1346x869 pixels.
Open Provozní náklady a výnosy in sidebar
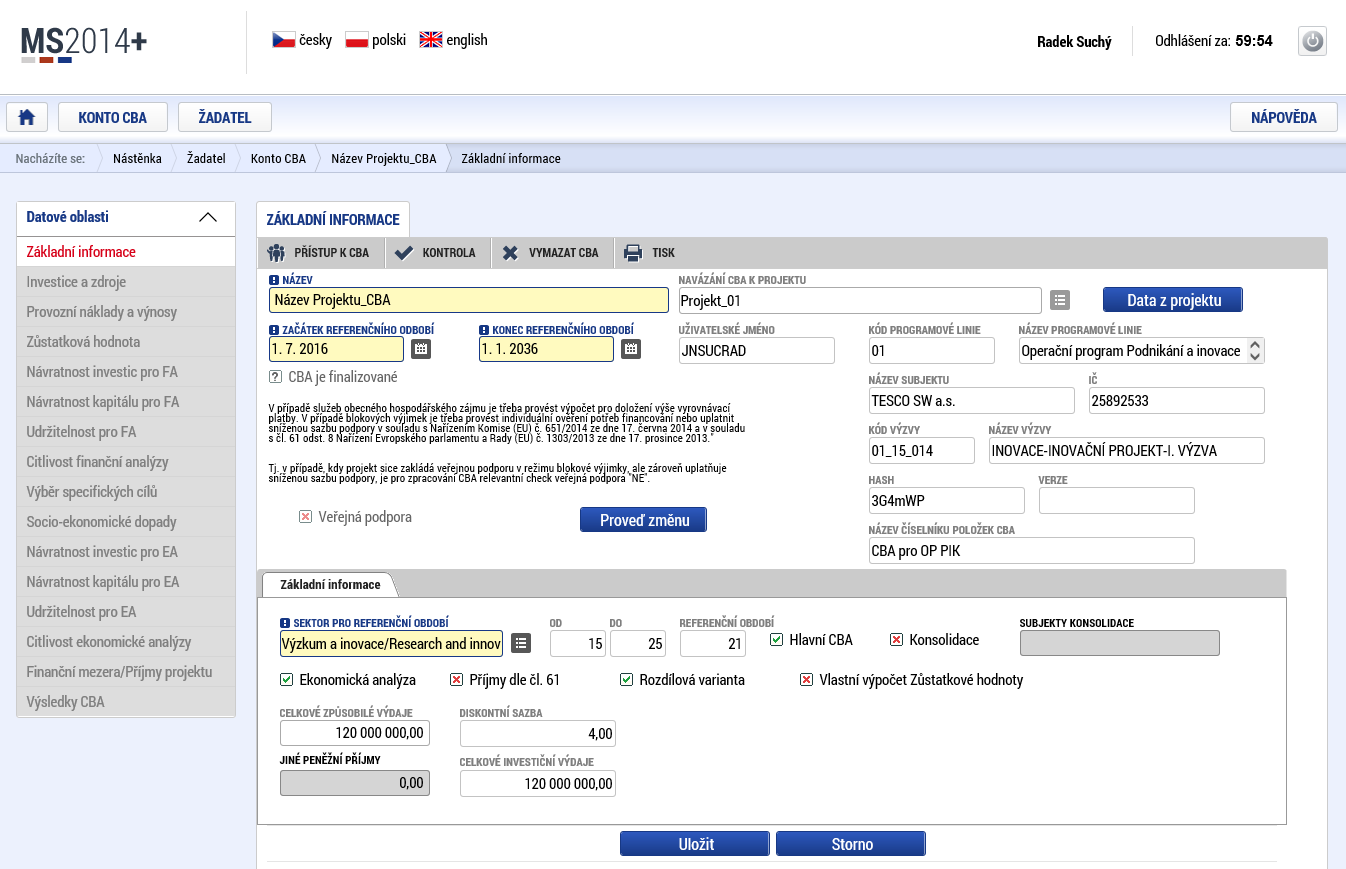[x=126, y=312]
